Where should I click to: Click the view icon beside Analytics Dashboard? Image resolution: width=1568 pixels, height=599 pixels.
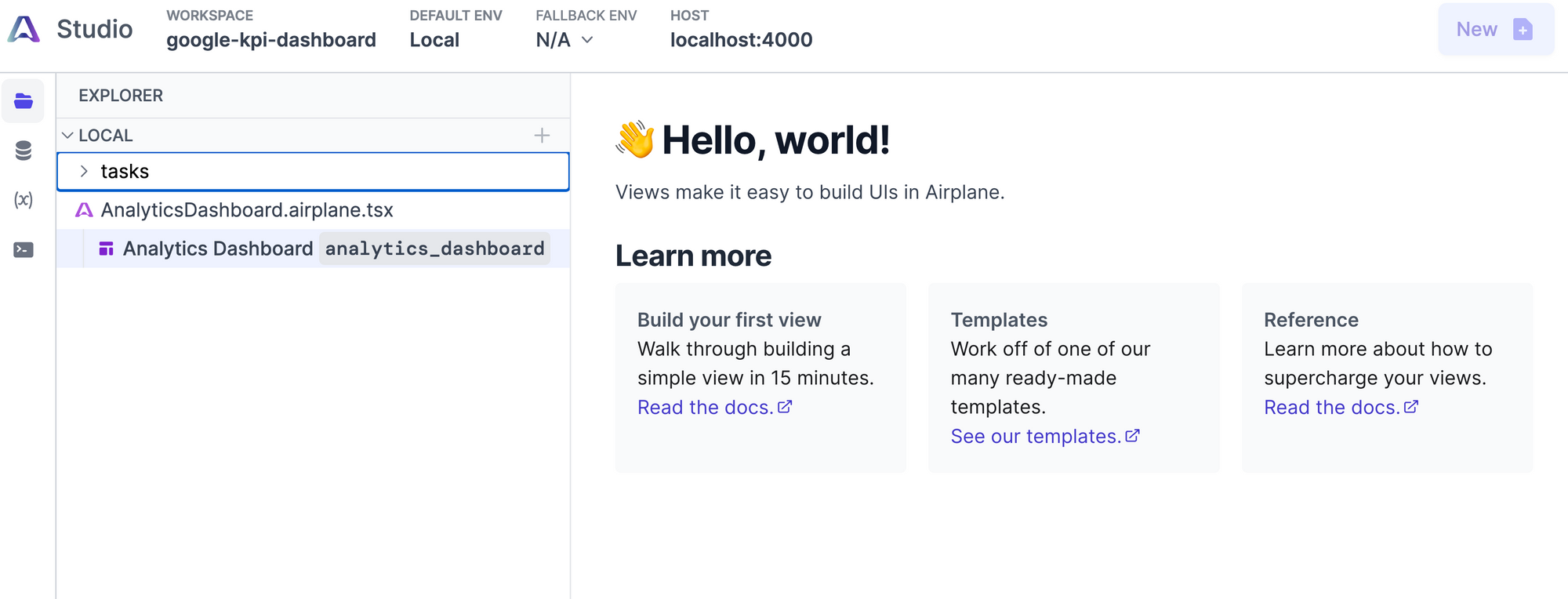106,249
